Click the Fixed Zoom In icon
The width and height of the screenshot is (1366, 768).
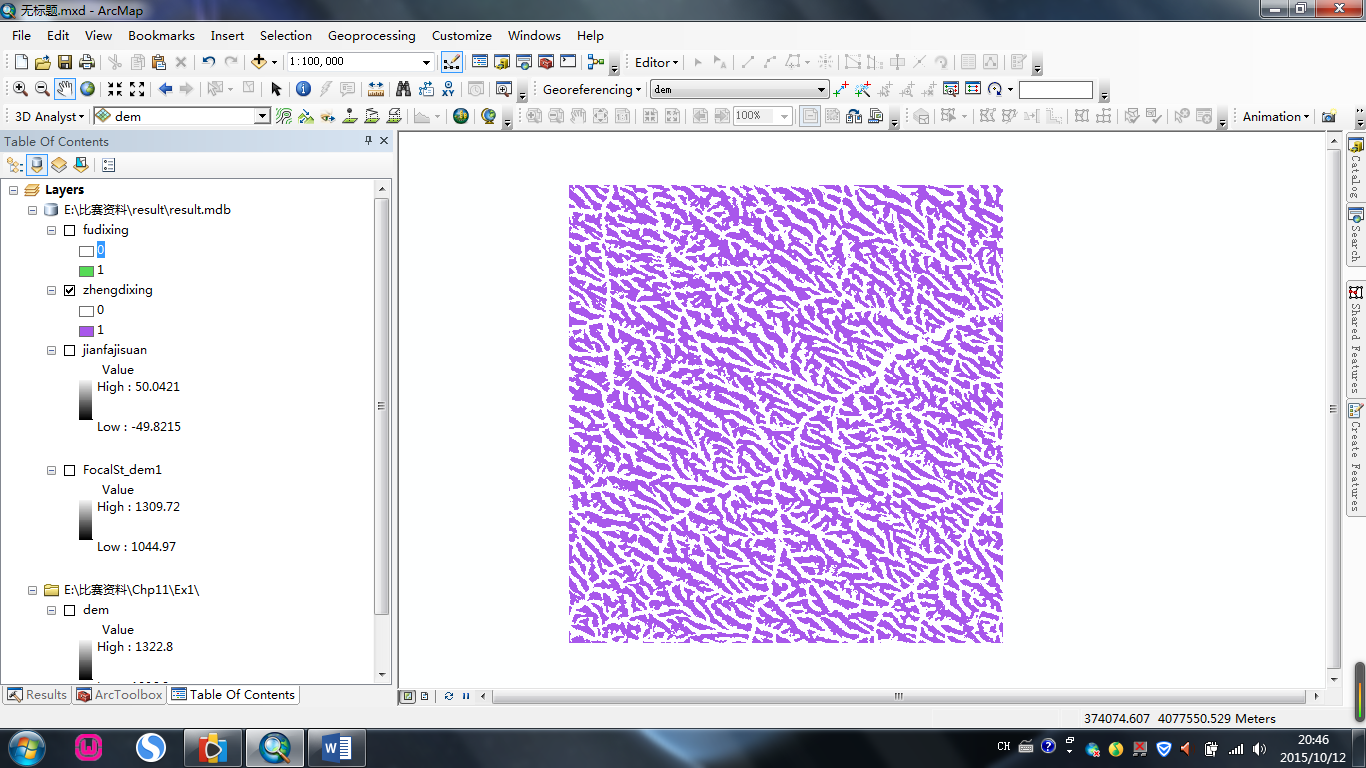click(x=115, y=89)
